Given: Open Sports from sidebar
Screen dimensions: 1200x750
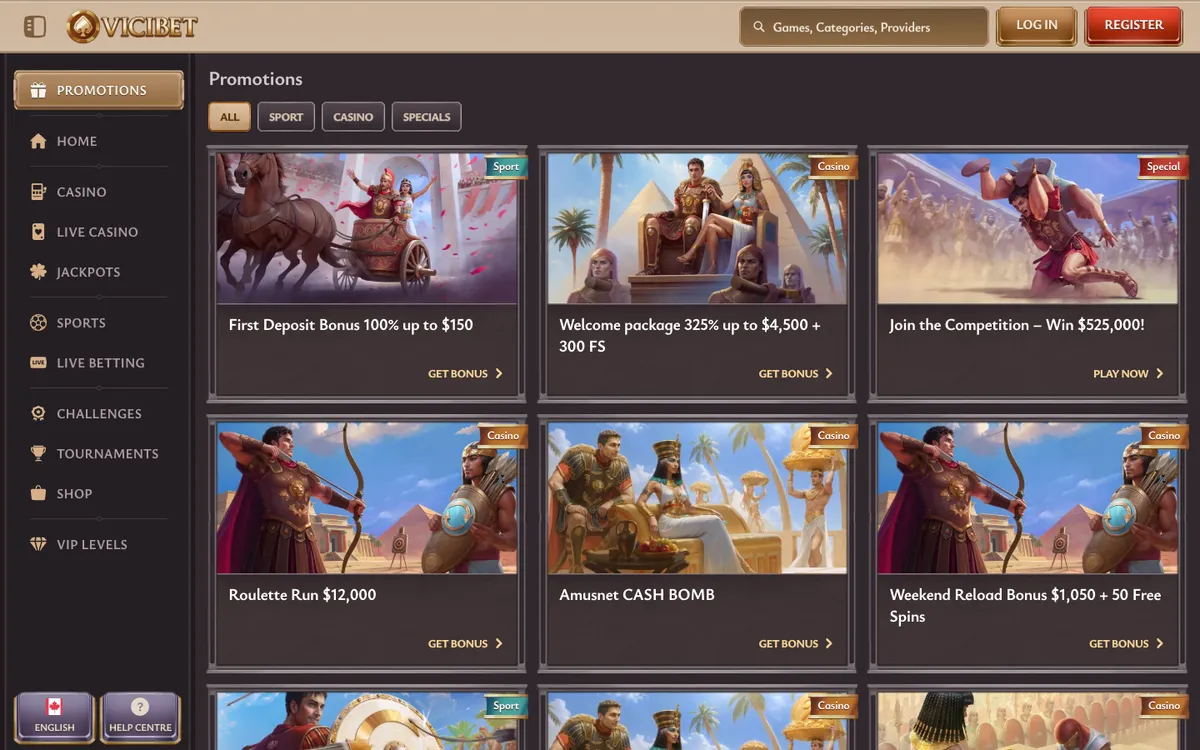Looking at the screenshot, I should point(99,322).
